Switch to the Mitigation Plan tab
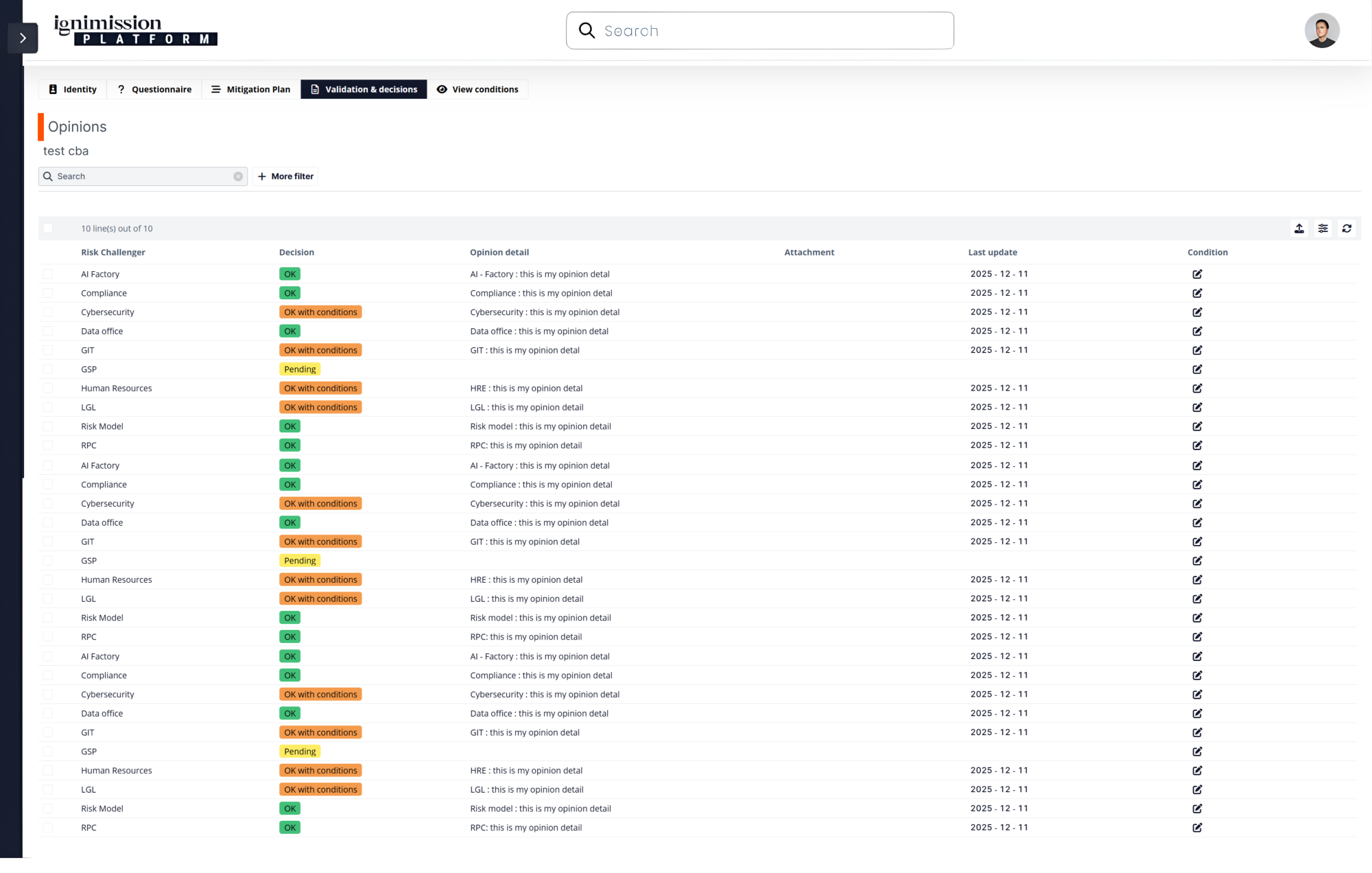Viewport: 1372px width, 873px height. [251, 89]
